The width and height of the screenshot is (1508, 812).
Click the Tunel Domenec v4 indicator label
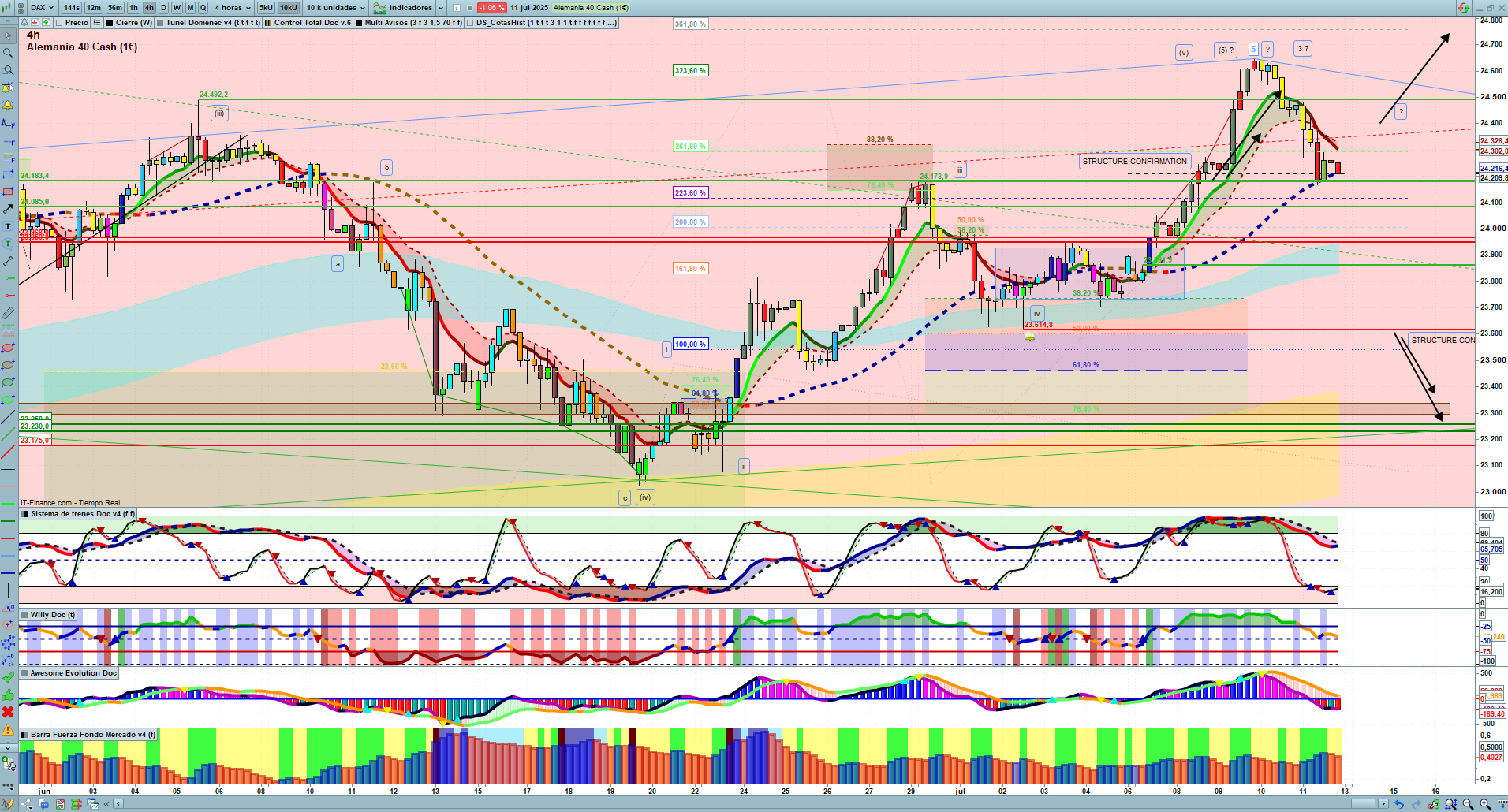[213, 23]
